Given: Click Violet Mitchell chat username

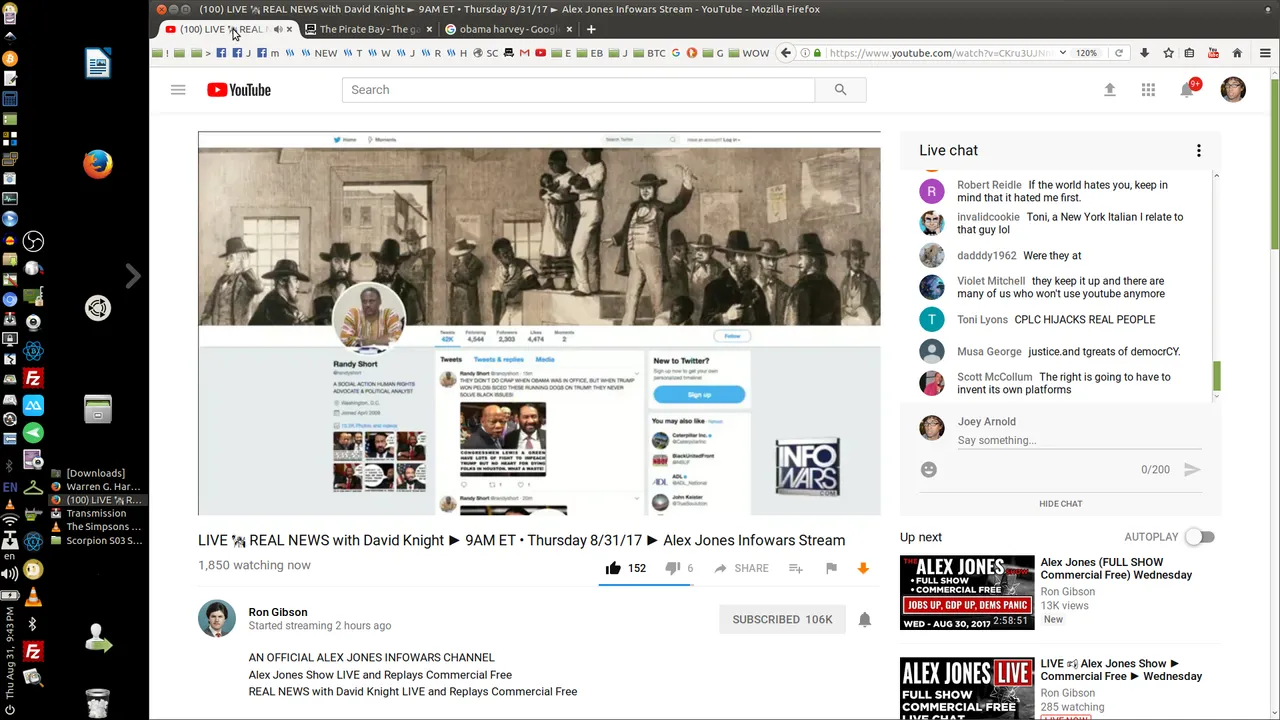Looking at the screenshot, I should pos(991,281).
